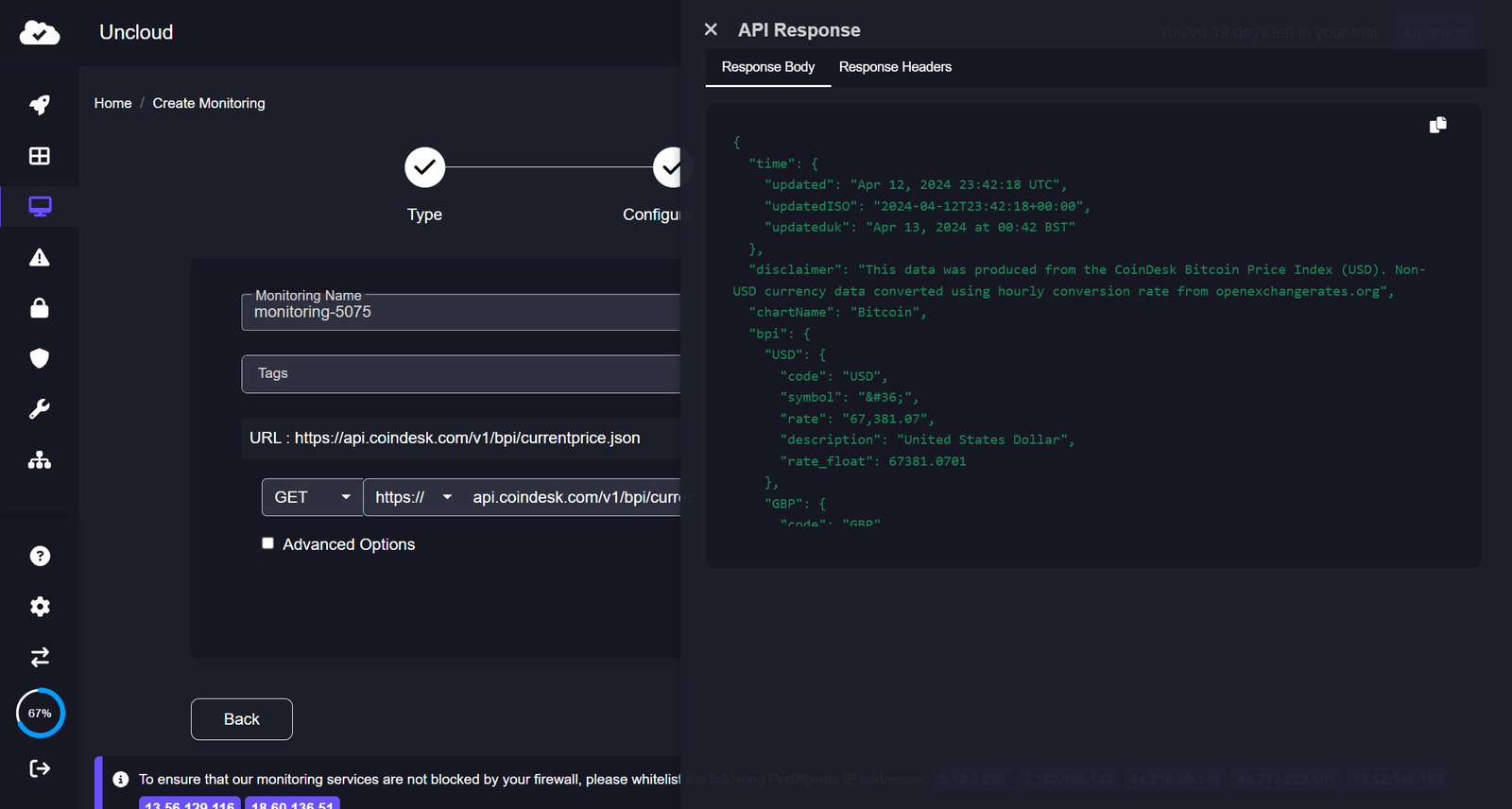
Task: Select the monitor screen sidebar icon
Action: 40,206
